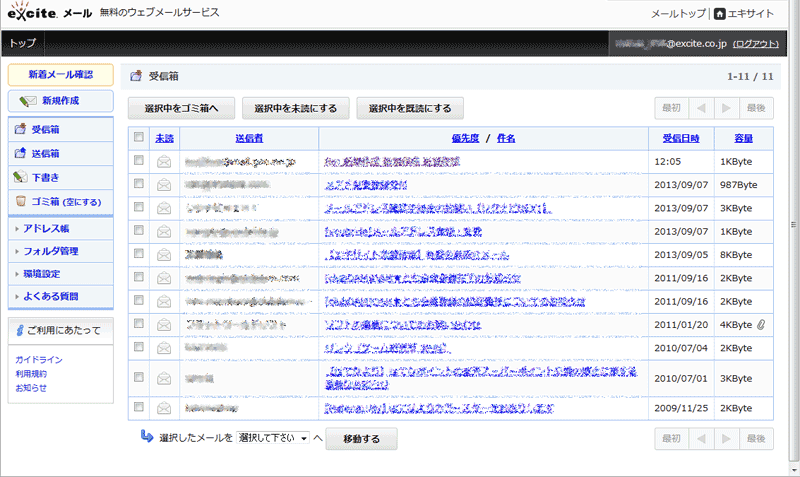Click envelope icon in 8KByte row
800x477 pixels.
(164, 255)
